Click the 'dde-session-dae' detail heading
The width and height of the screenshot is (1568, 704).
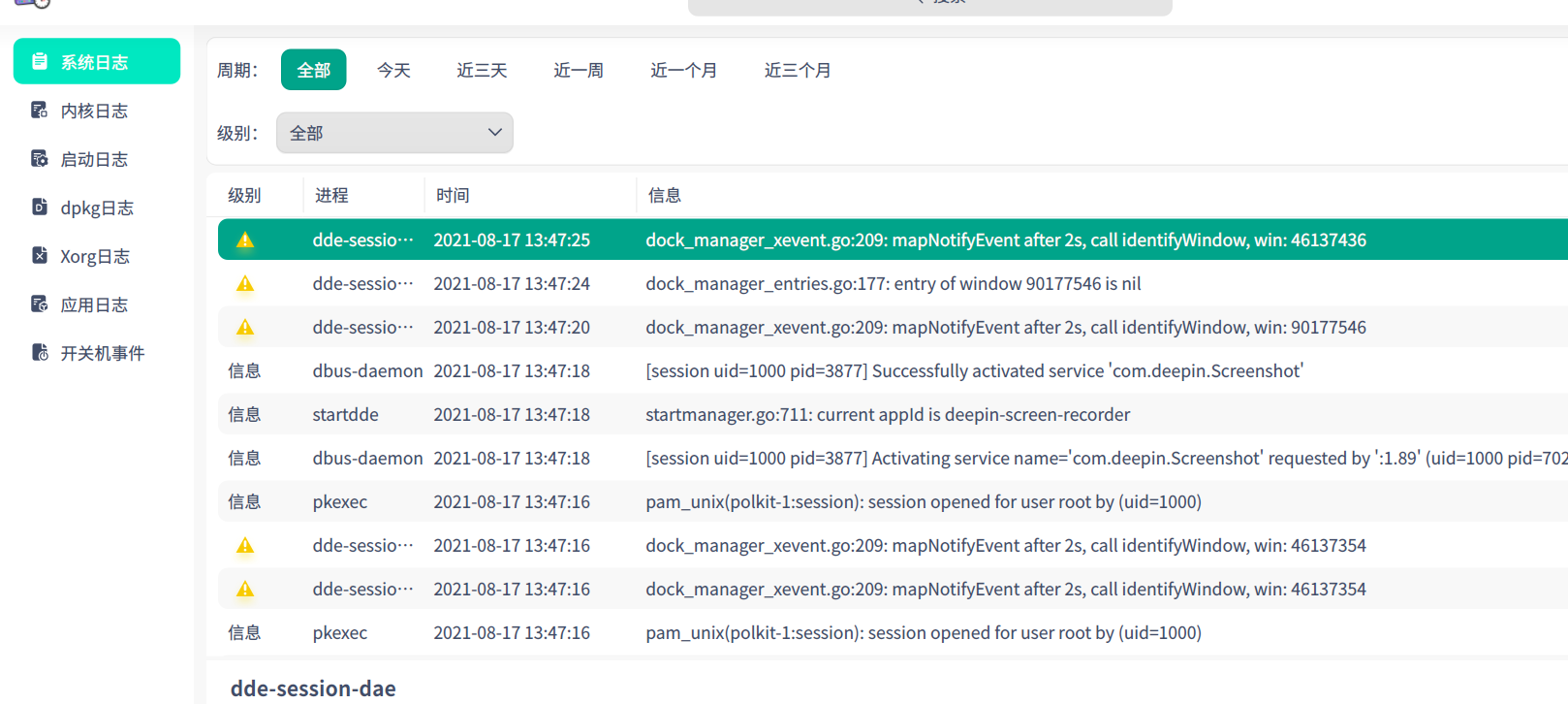coord(313,688)
